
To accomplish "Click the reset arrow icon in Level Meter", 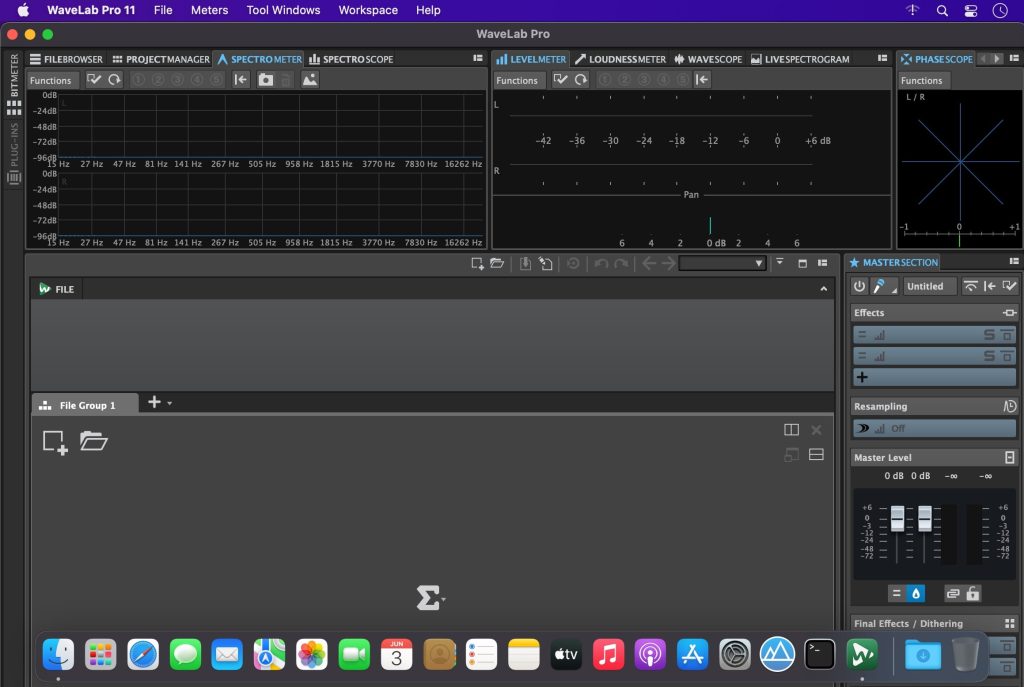I will point(581,80).
